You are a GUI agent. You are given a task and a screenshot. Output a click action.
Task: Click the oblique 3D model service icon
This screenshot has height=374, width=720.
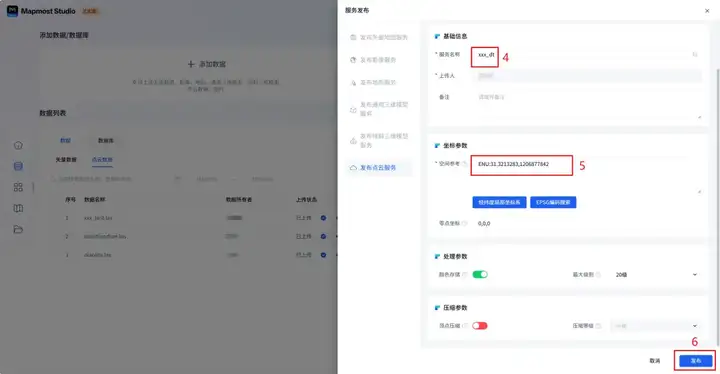pos(353,141)
